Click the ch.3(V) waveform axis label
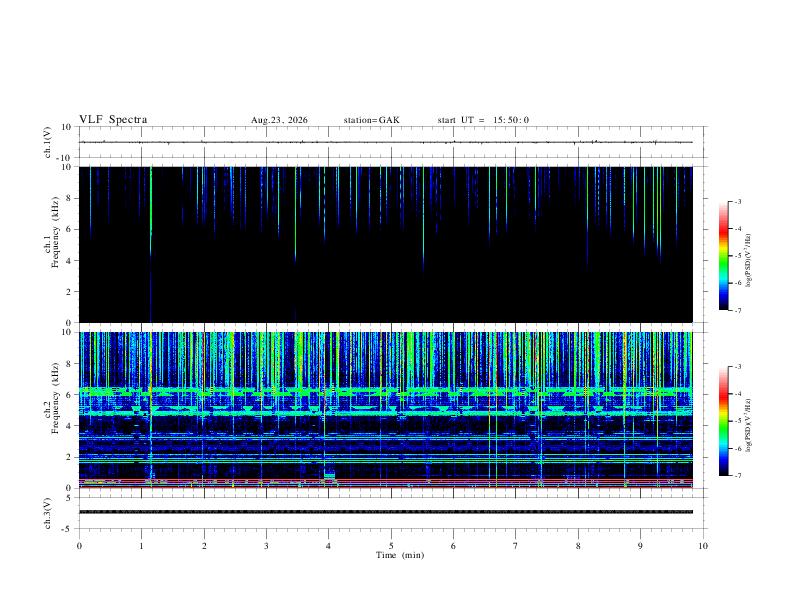The width and height of the screenshot is (792, 612). click(x=48, y=514)
